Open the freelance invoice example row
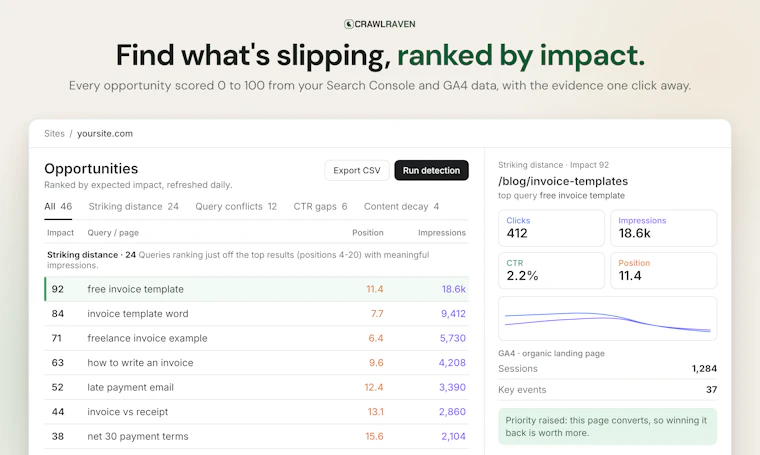The height and width of the screenshot is (455, 760). pos(256,338)
